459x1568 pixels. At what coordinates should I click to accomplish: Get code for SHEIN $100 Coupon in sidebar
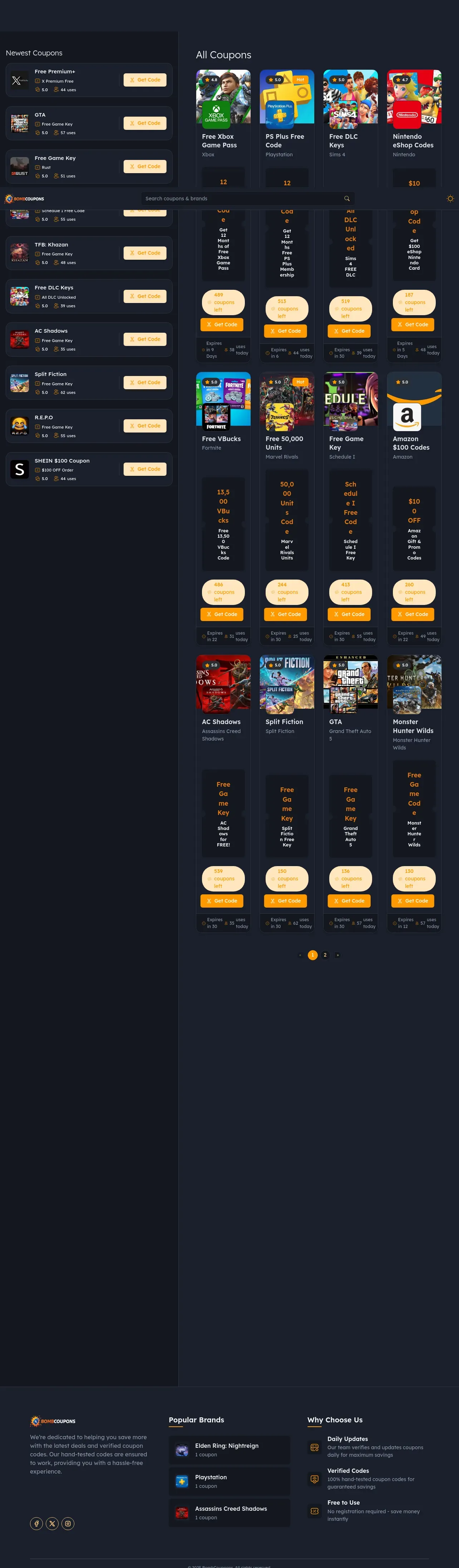145,469
